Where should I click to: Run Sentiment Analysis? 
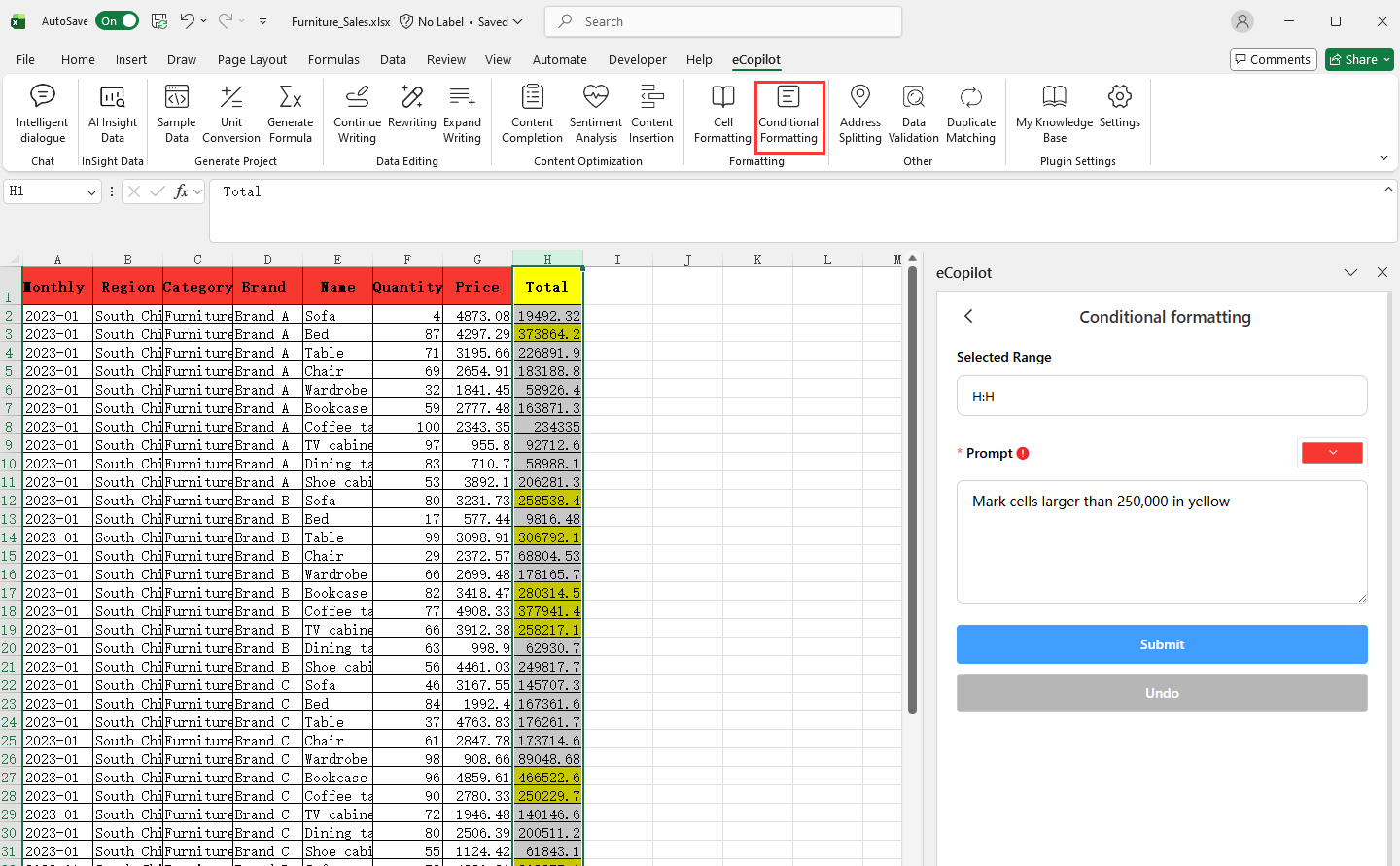pyautogui.click(x=595, y=114)
